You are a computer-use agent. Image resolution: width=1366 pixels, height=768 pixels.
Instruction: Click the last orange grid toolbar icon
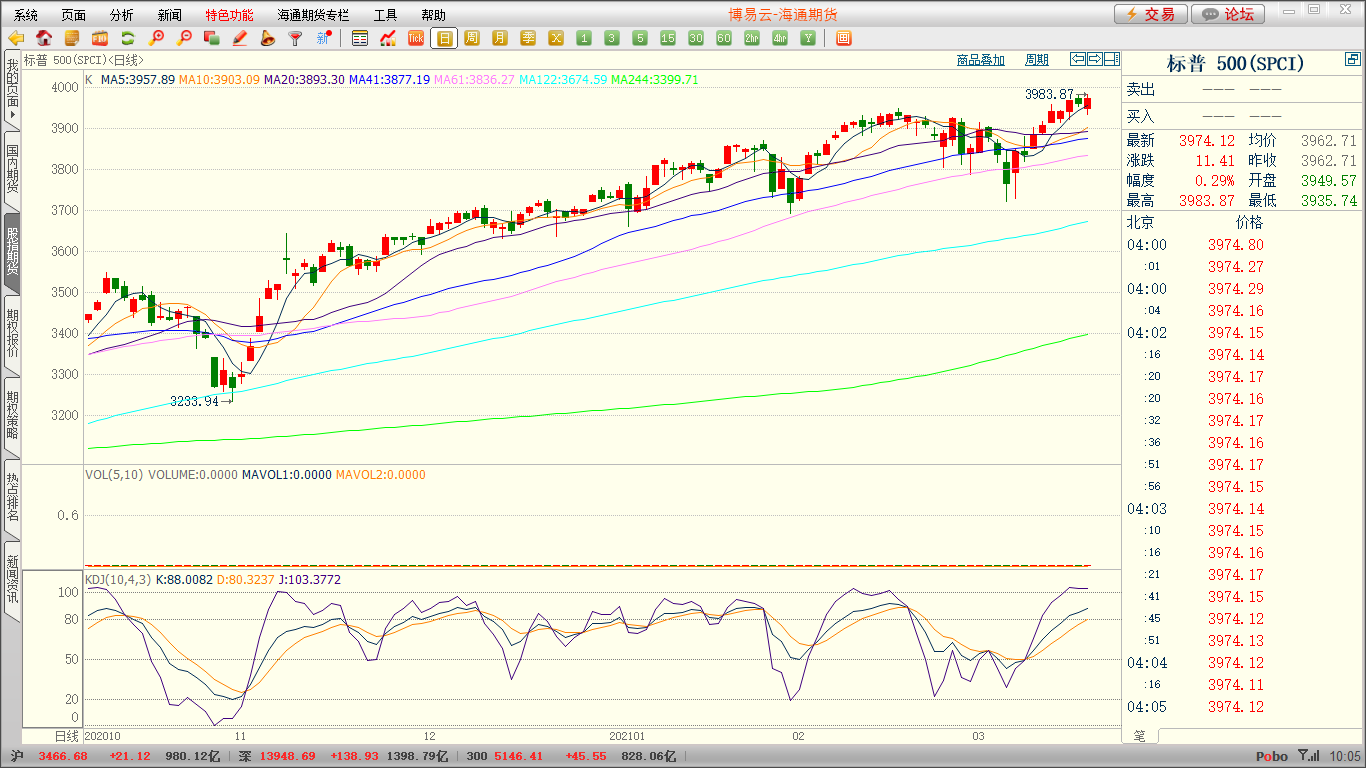tap(843, 38)
